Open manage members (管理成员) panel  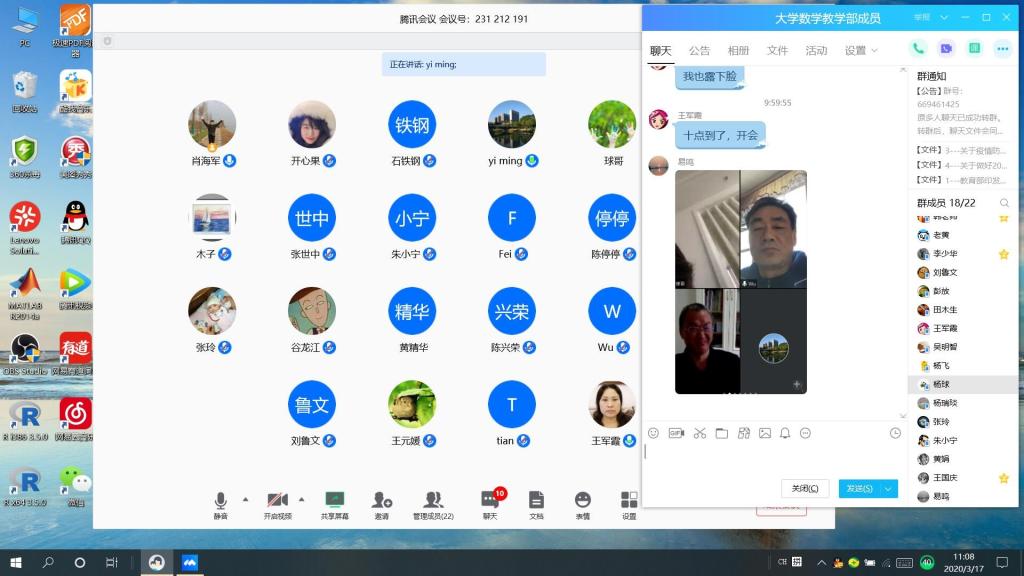click(433, 499)
